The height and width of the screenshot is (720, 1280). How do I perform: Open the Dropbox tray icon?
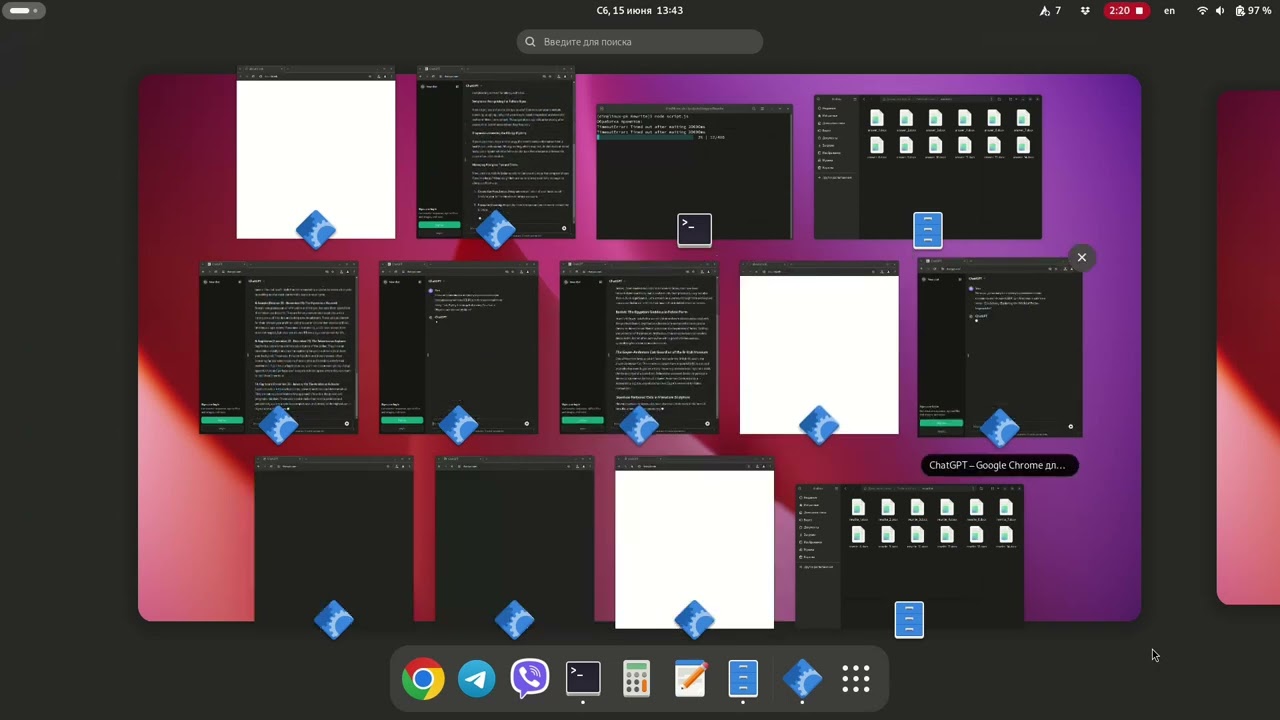coord(1086,11)
